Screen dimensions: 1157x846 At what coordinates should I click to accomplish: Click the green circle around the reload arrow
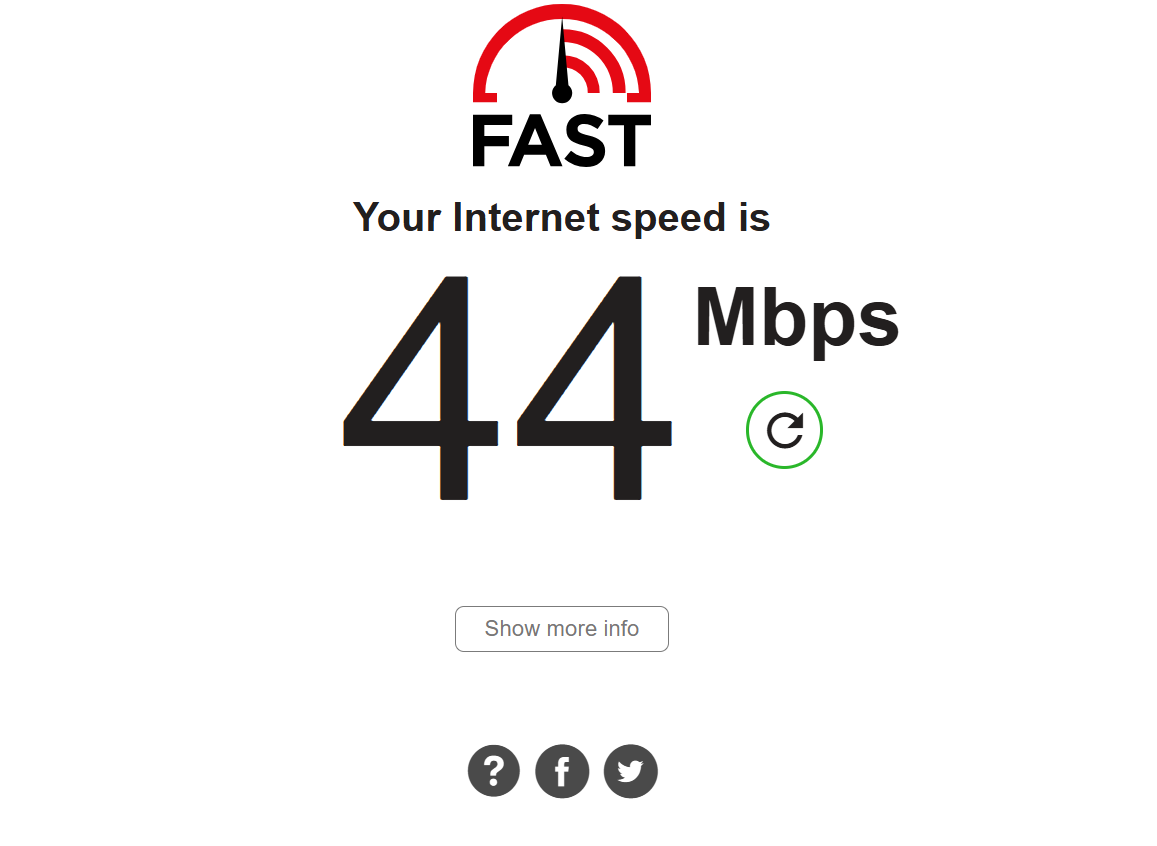coord(784,430)
